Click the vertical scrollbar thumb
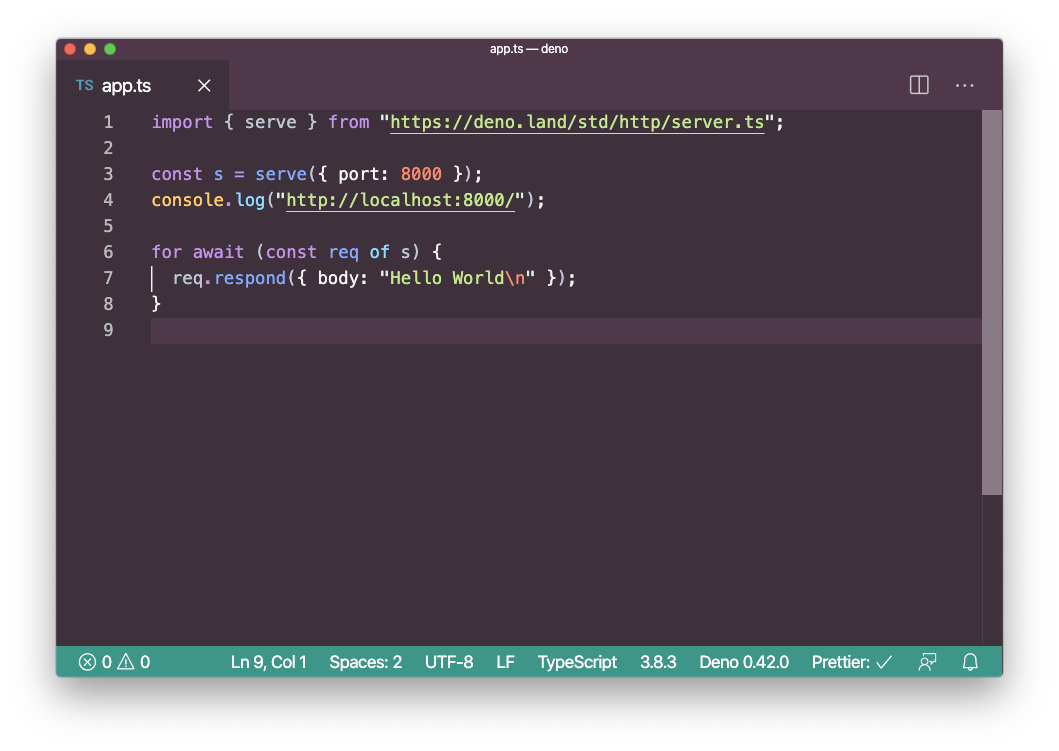This screenshot has height=751, width=1059. point(991,302)
